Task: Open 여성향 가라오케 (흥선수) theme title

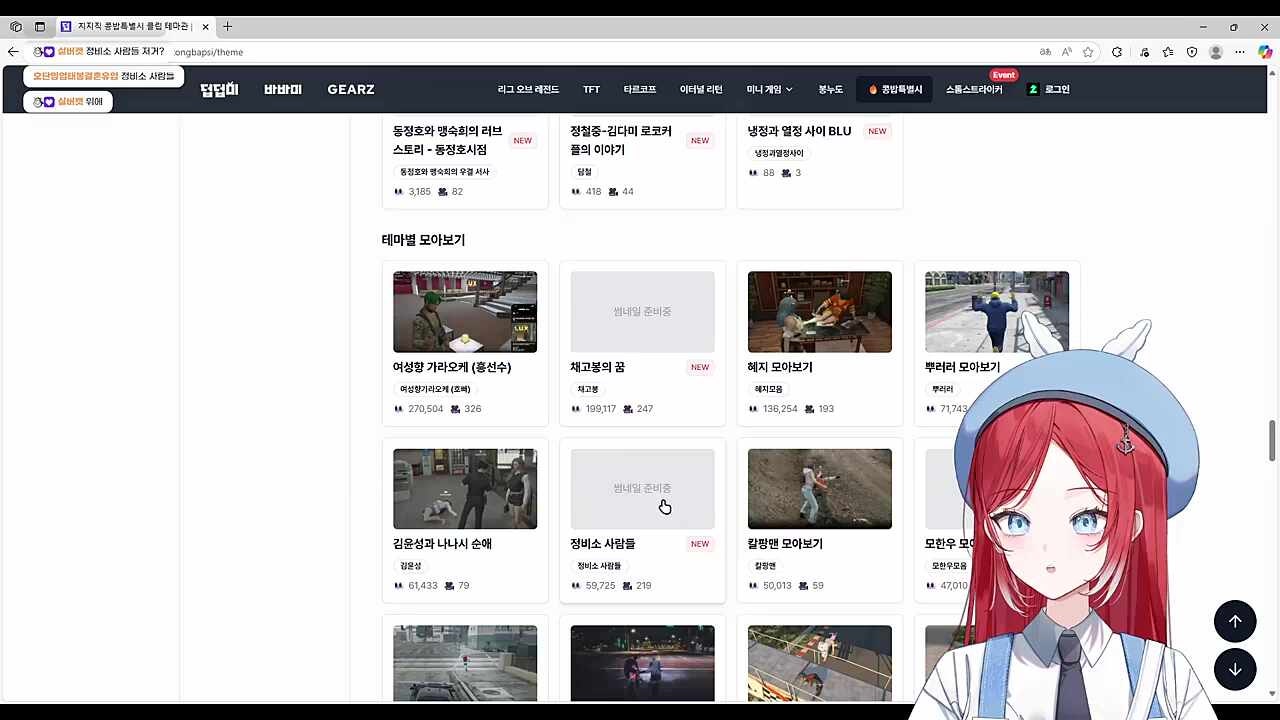Action: tap(452, 367)
